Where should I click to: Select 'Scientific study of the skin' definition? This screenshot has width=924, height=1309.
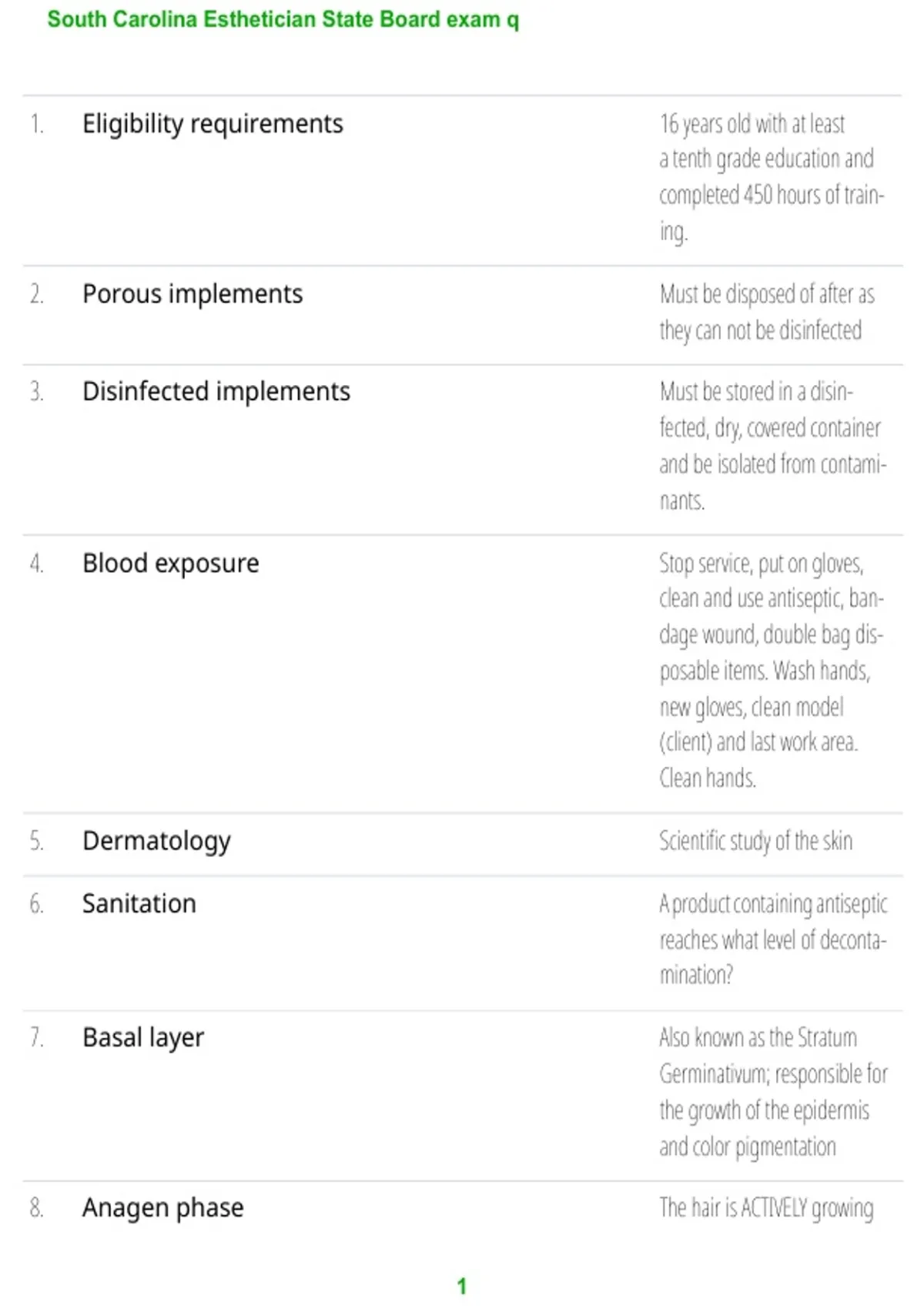tap(755, 841)
